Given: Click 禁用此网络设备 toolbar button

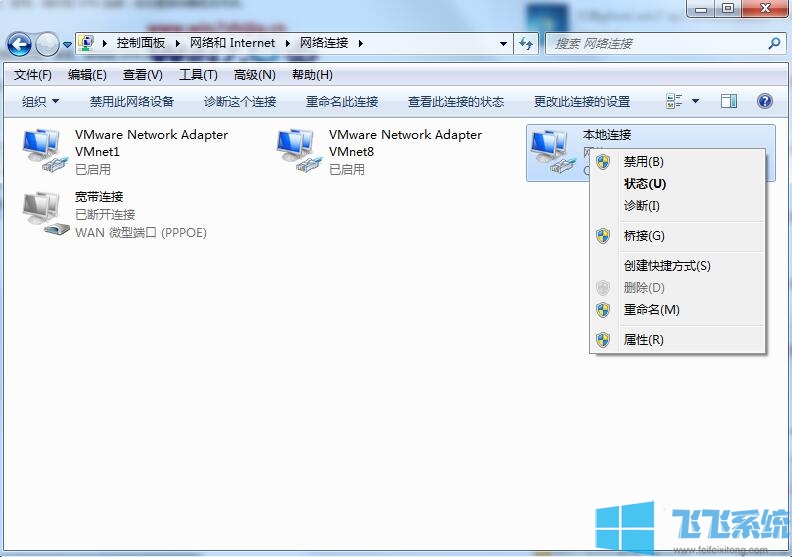Looking at the screenshot, I should point(132,101).
